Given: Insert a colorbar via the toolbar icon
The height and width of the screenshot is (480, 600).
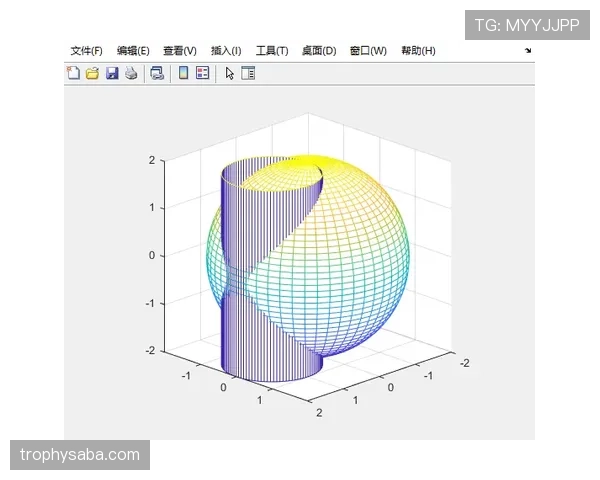Looking at the screenshot, I should 183,73.
